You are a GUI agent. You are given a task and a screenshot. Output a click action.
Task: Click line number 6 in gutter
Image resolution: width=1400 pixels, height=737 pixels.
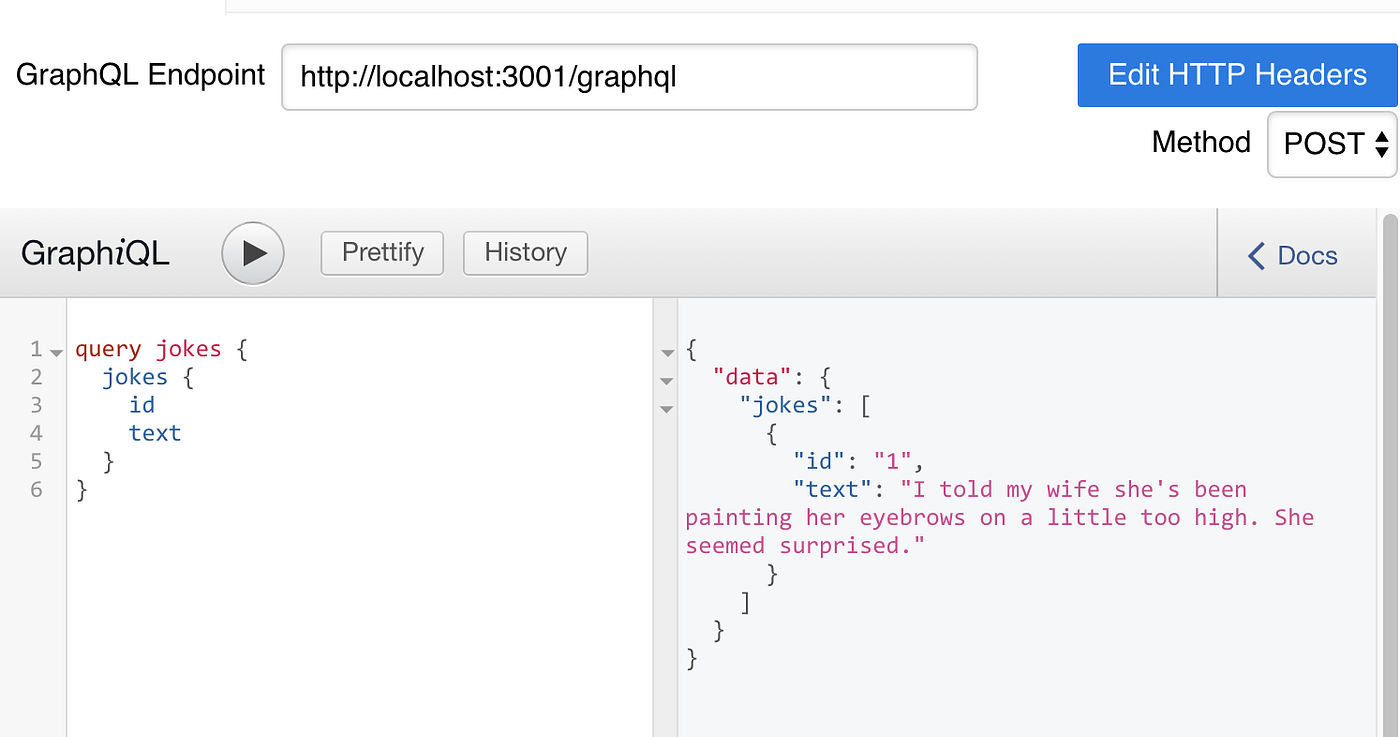pyautogui.click(x=36, y=489)
